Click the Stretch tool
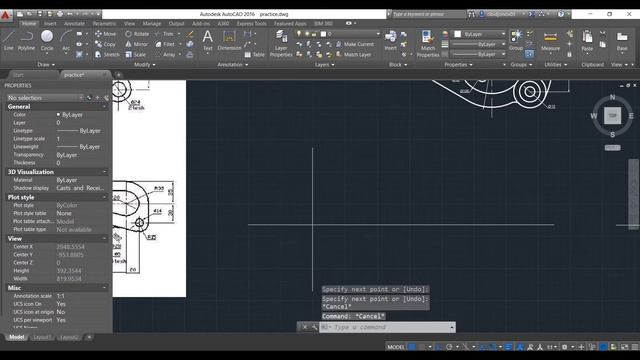This screenshot has height=360, width=640. (x=107, y=54)
